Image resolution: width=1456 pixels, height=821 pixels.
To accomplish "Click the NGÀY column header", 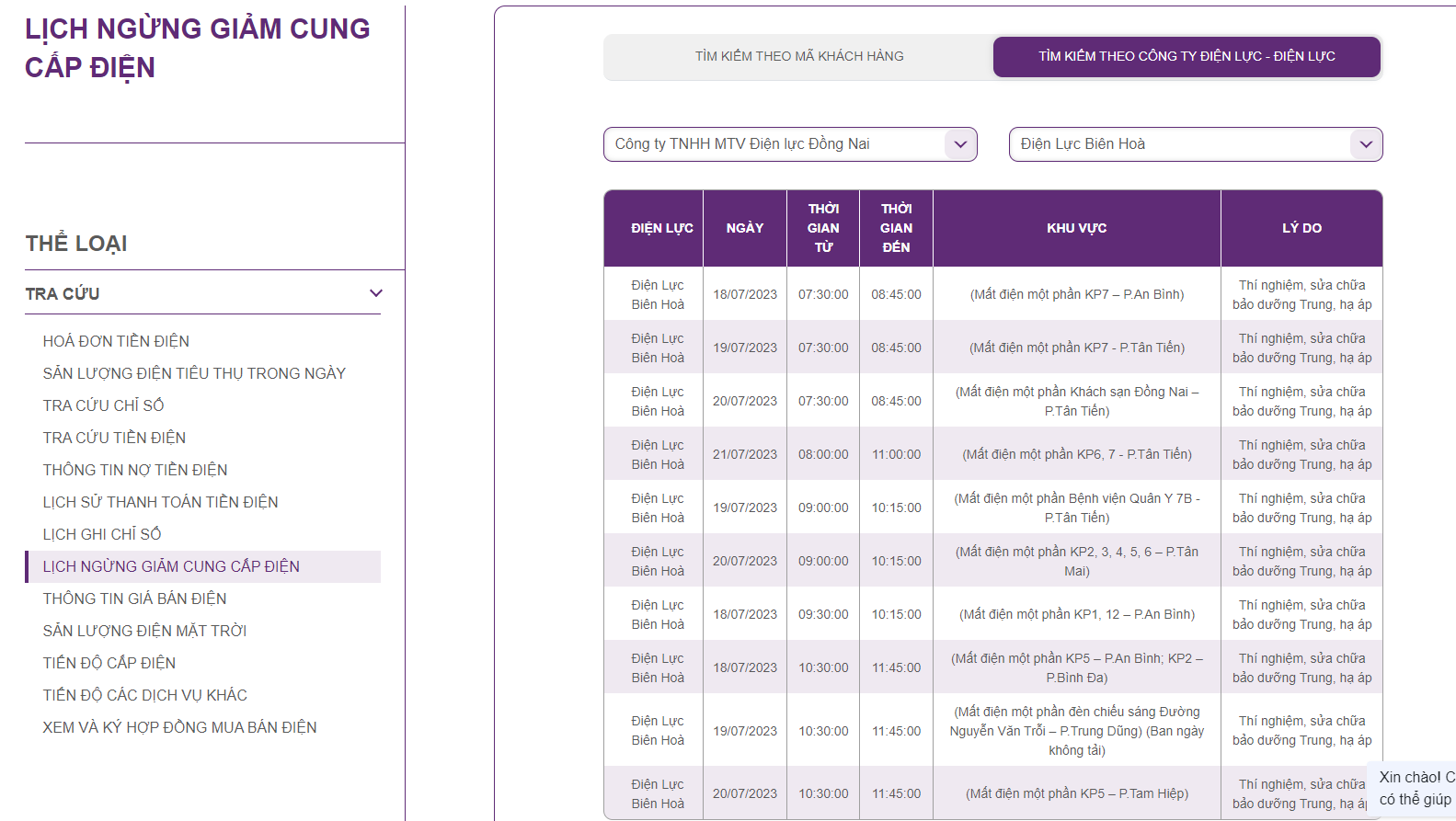I will click(745, 228).
